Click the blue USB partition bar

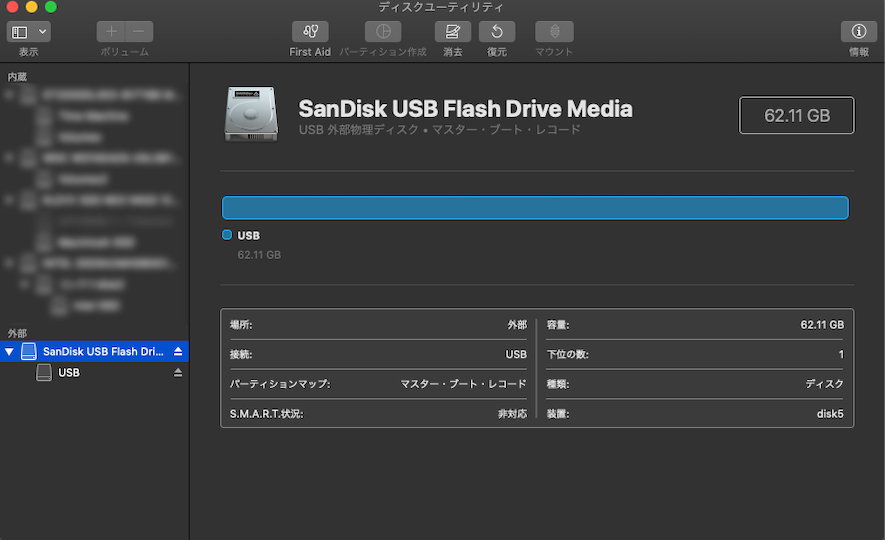[535, 208]
